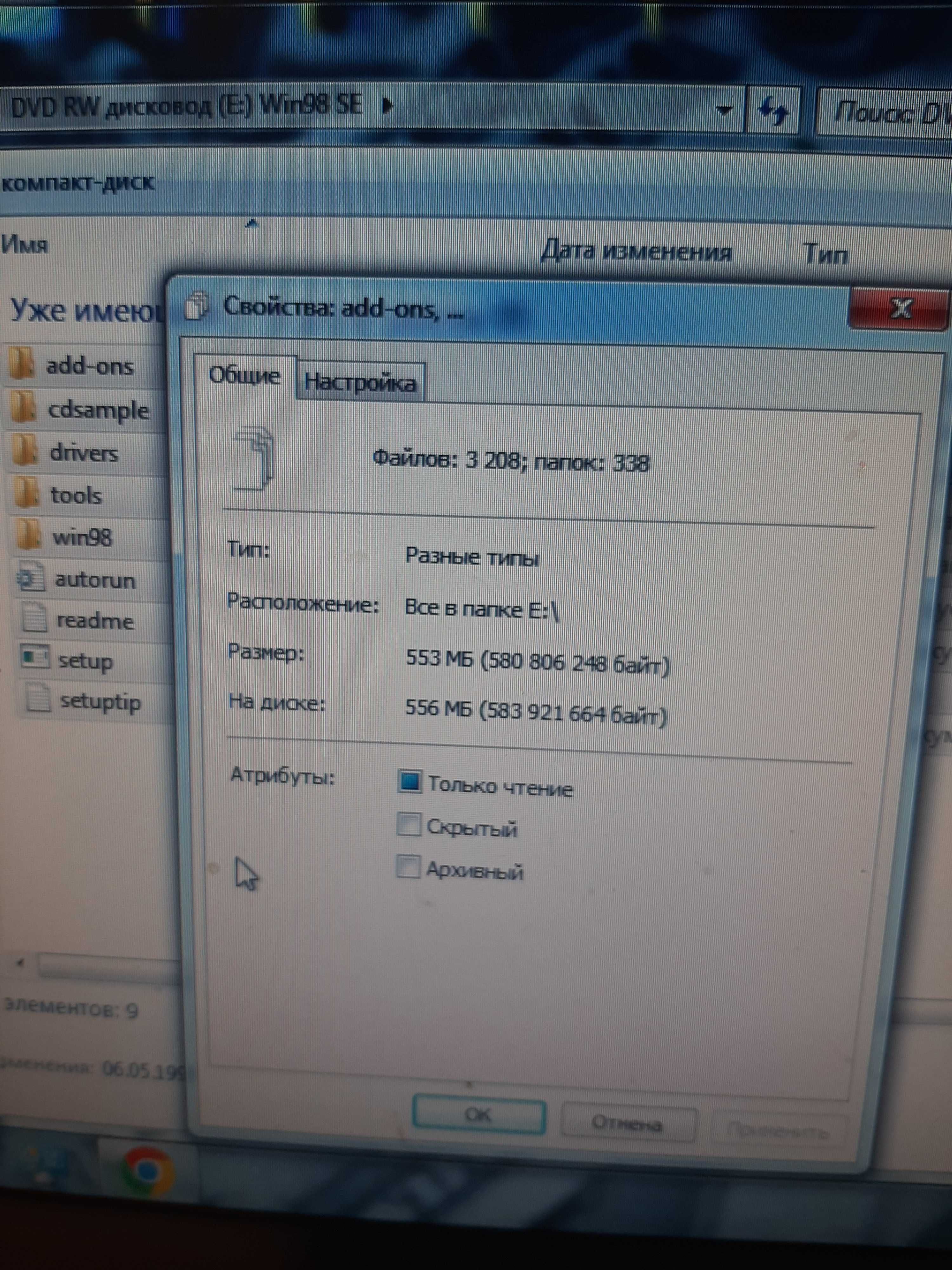Enable the Архивный attribute checkbox

tap(408, 867)
